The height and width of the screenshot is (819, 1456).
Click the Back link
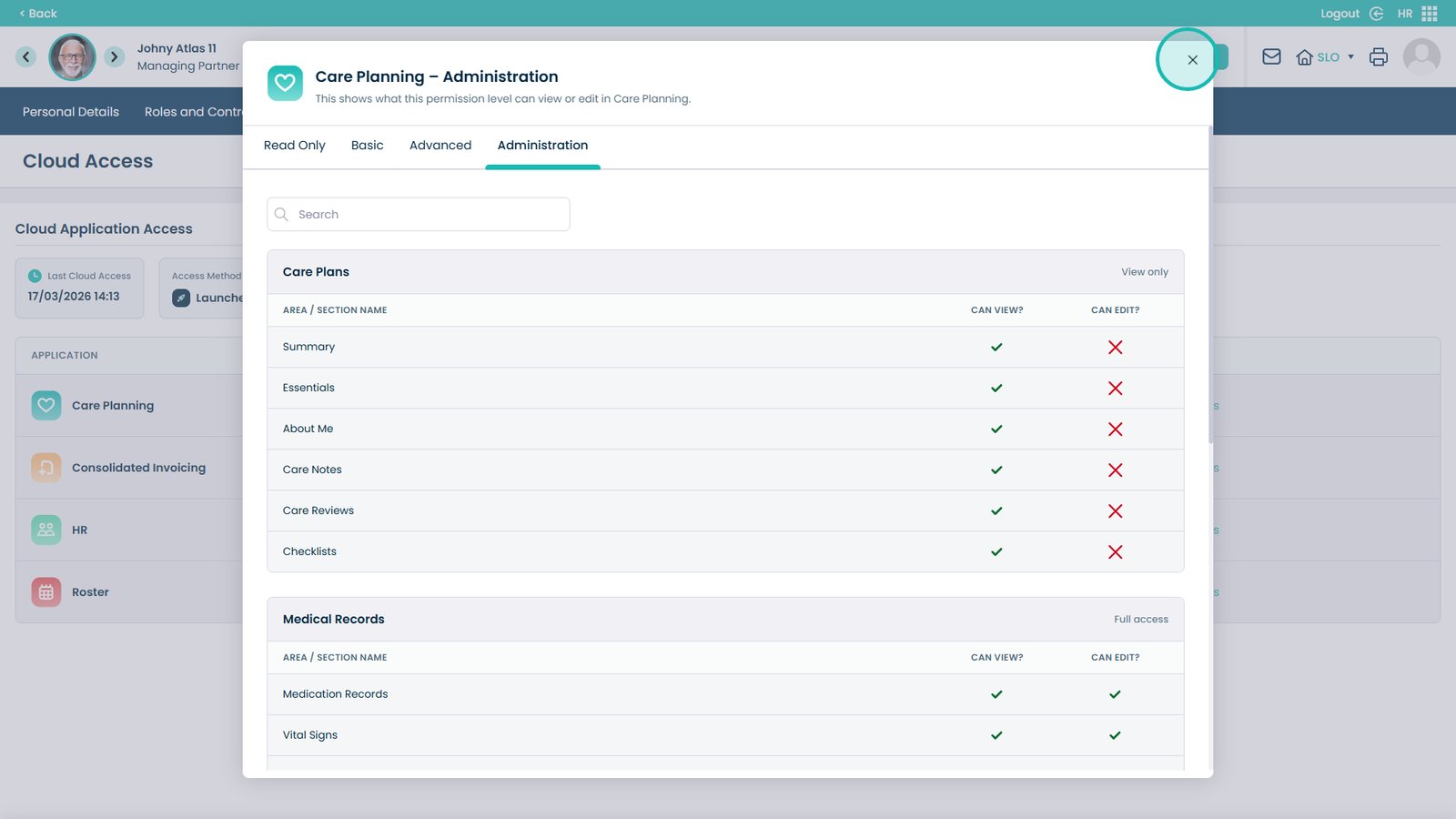pyautogui.click(x=38, y=14)
